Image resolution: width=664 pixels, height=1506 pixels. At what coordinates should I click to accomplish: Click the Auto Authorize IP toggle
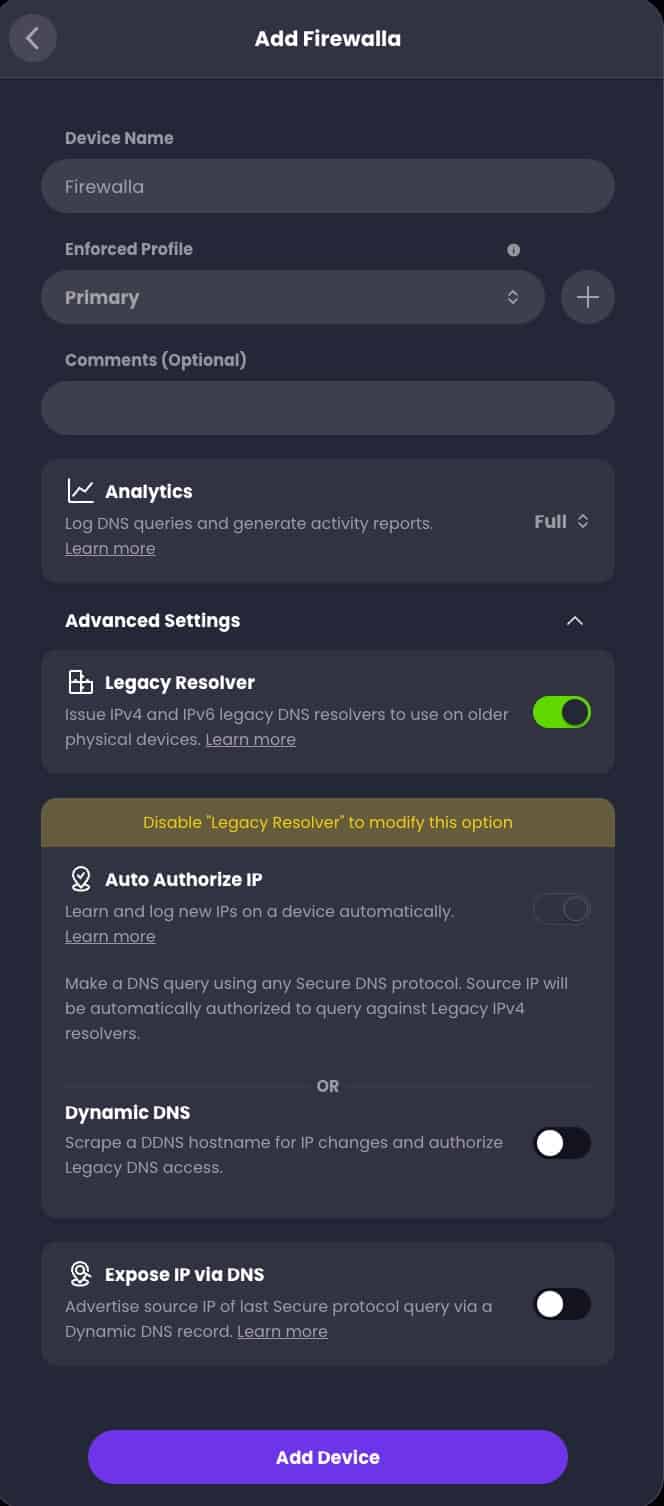562,909
